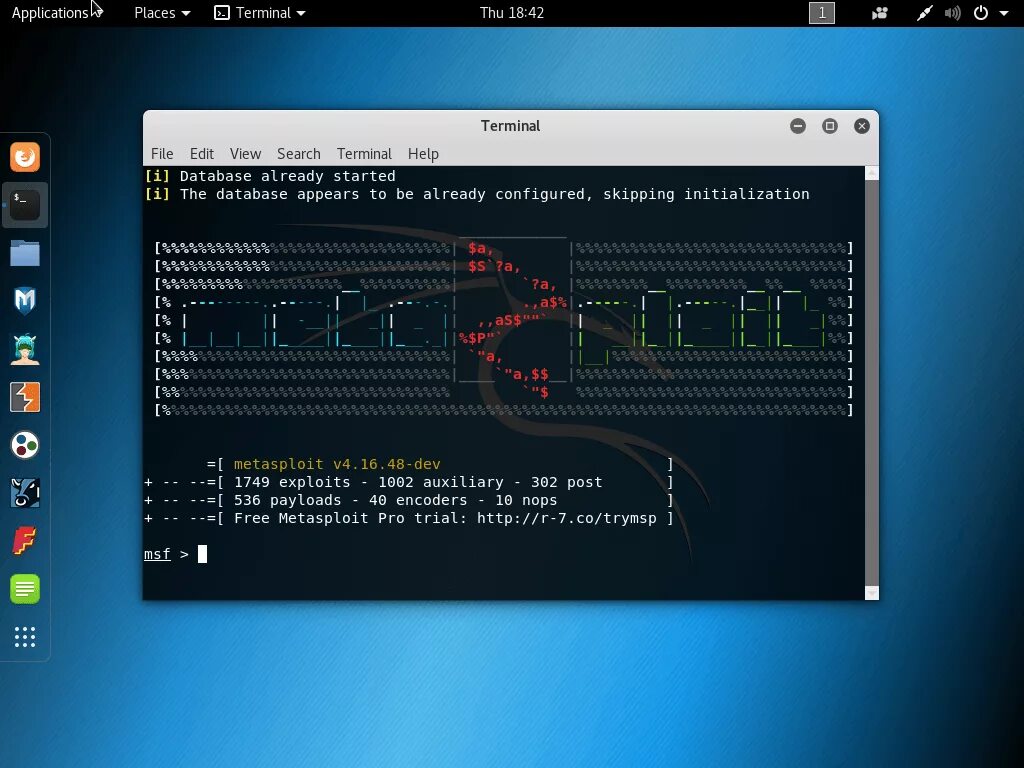The width and height of the screenshot is (1024, 768).
Task: Click the '40 encoders' text
Action: tap(418, 500)
